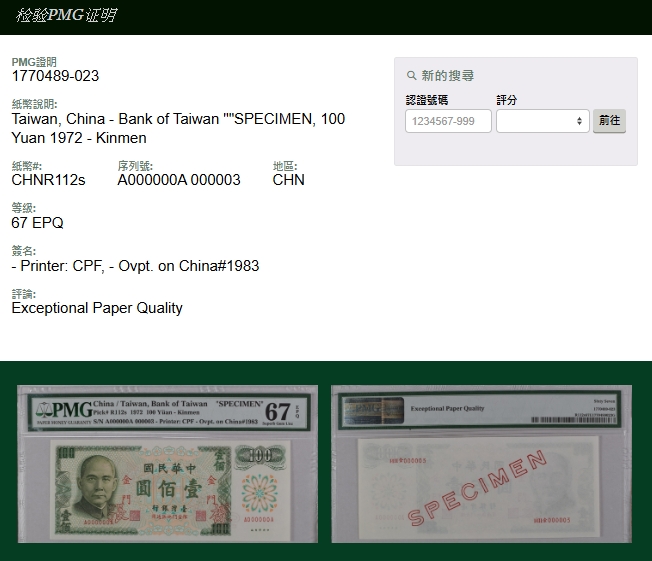This screenshot has width=652, height=561.
Task: Select the Printer: CPF signature line
Action: point(135,266)
